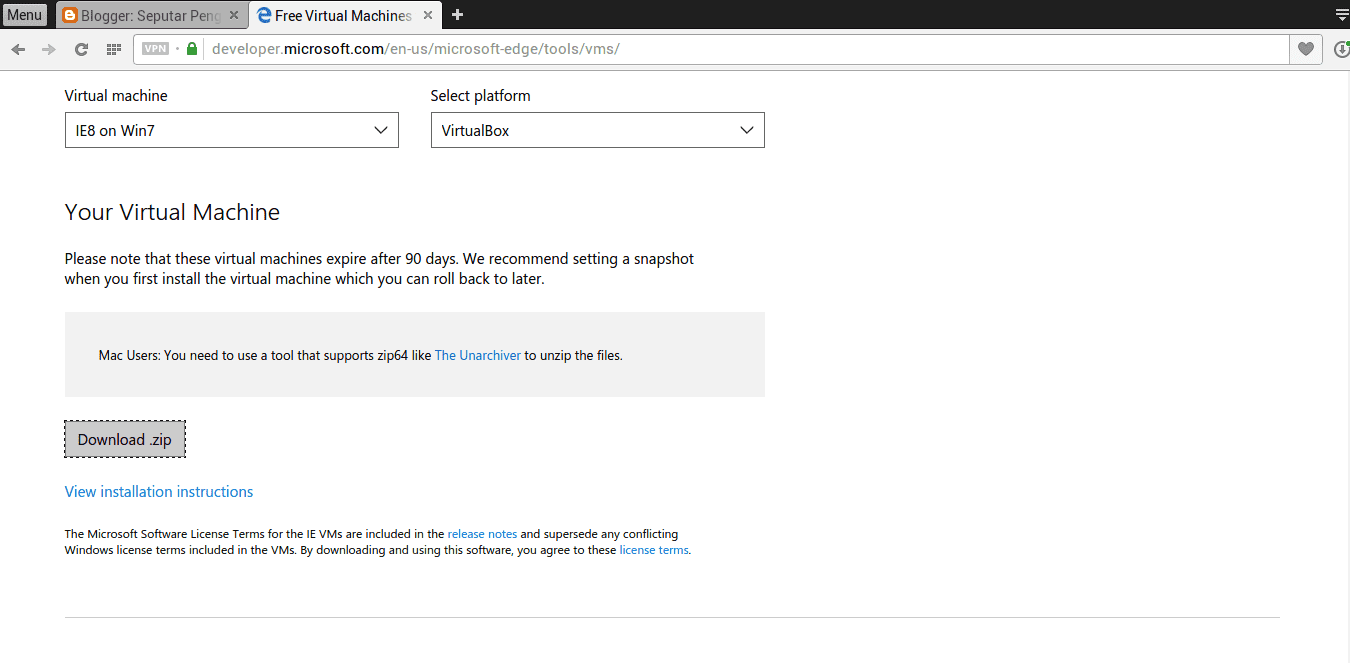1350x663 pixels.
Task: Select the Free Virtual Machines tab
Action: [x=340, y=15]
